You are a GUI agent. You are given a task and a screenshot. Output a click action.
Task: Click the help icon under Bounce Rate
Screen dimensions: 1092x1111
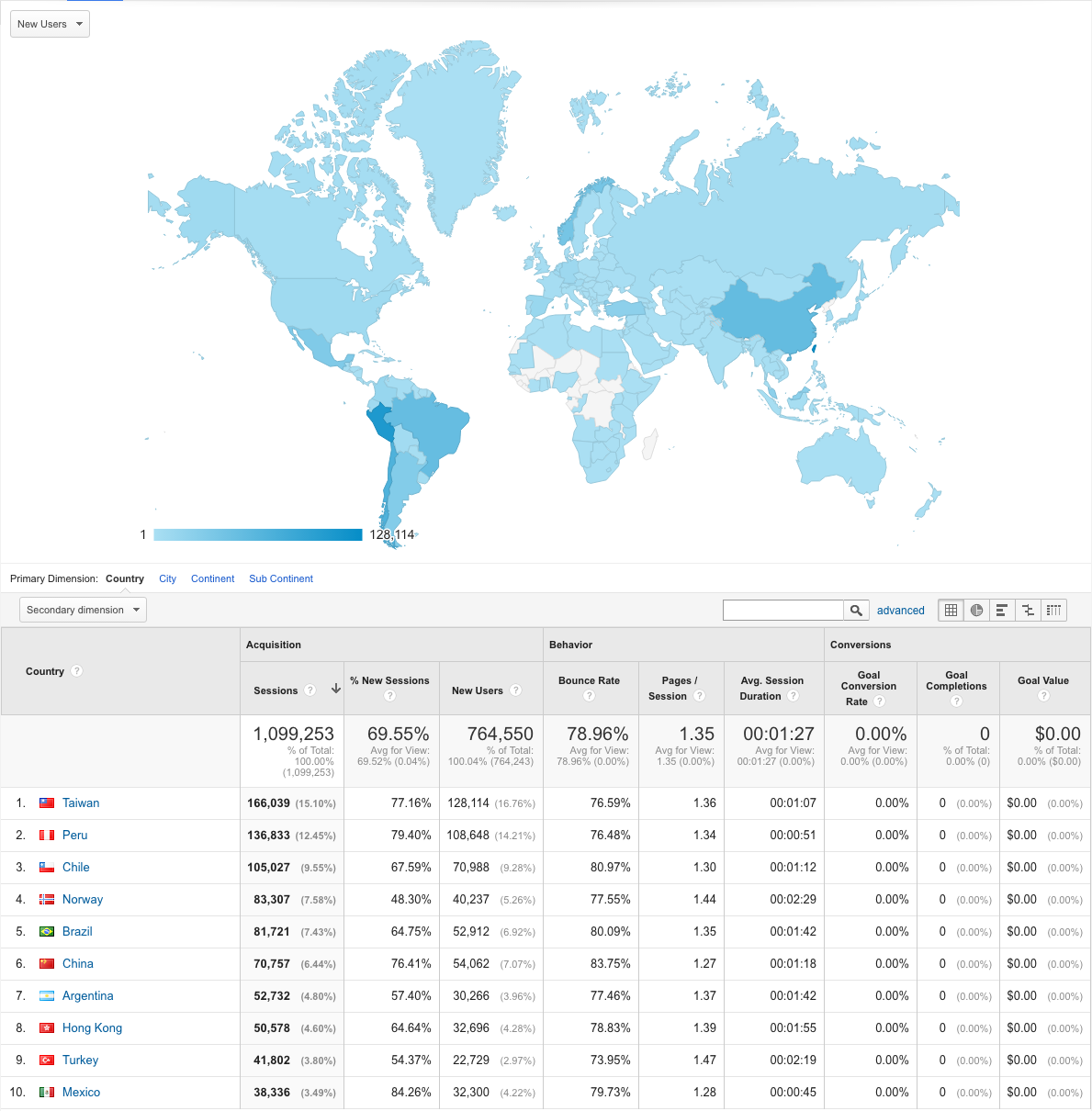(590, 696)
